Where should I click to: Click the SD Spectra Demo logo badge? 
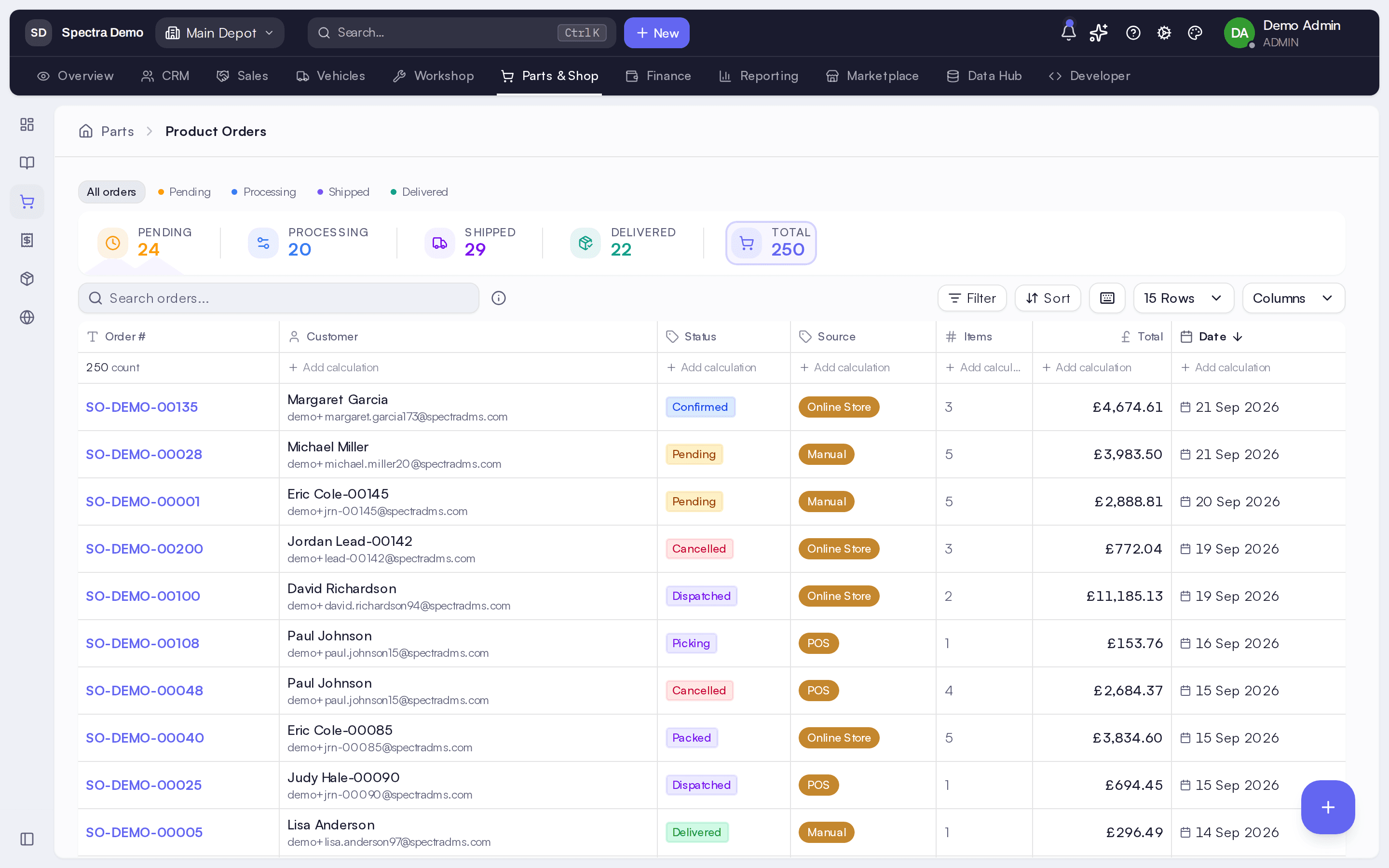point(39,33)
